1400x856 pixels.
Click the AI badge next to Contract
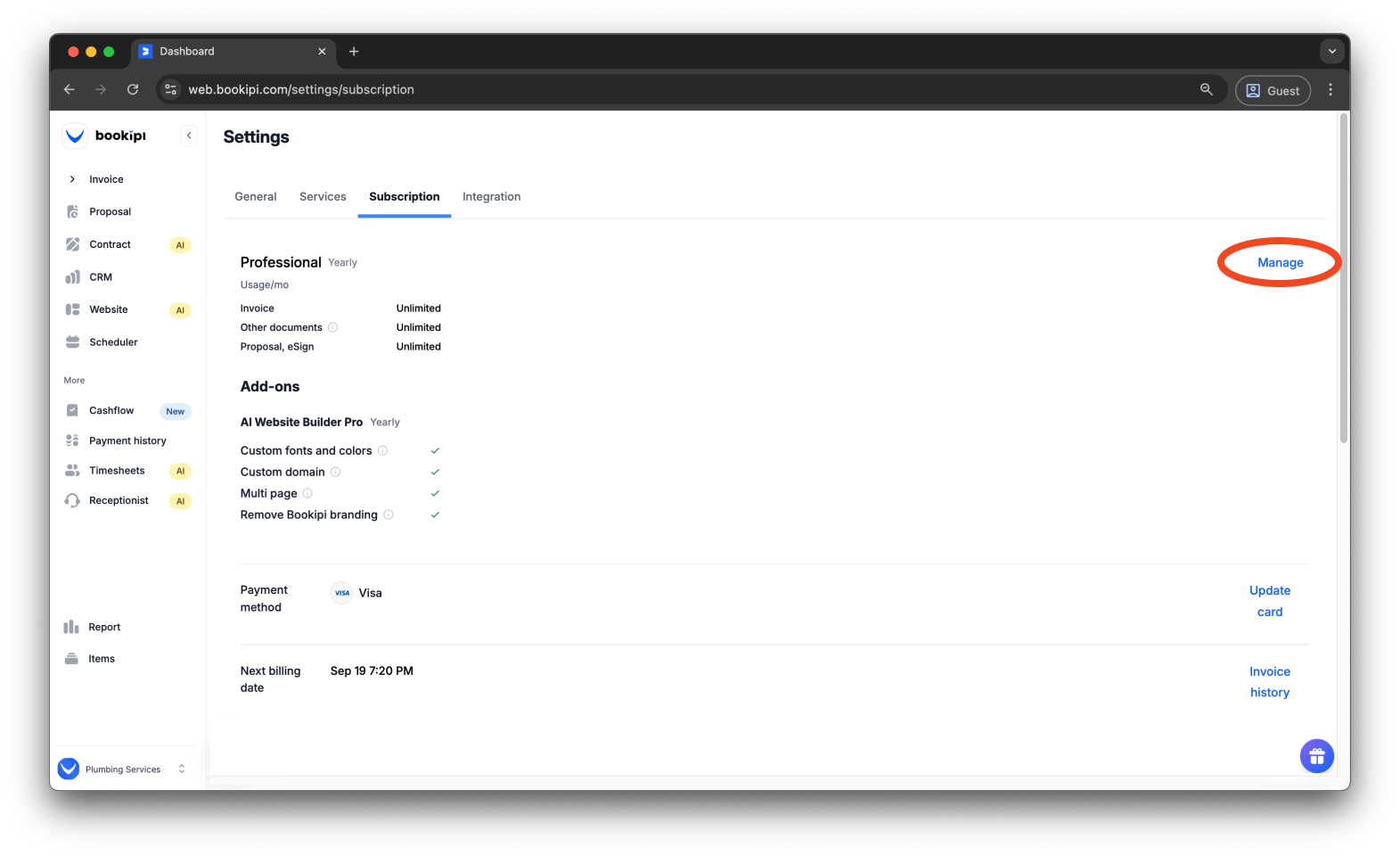tap(180, 245)
